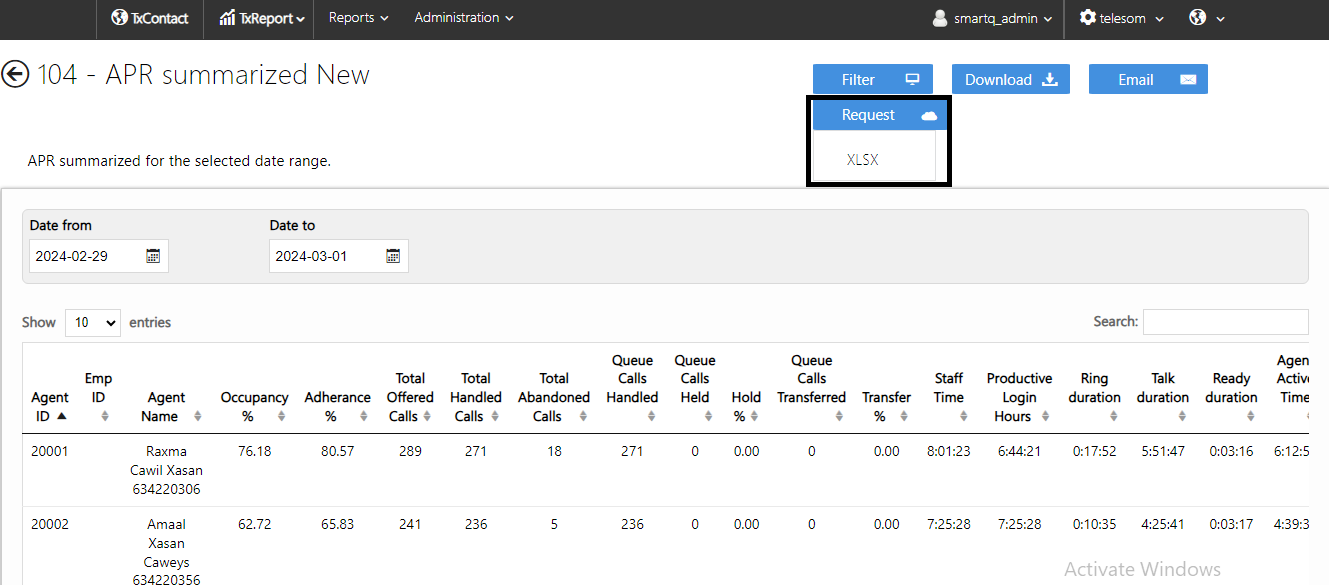Sort by the Adherance % column

tap(337, 407)
